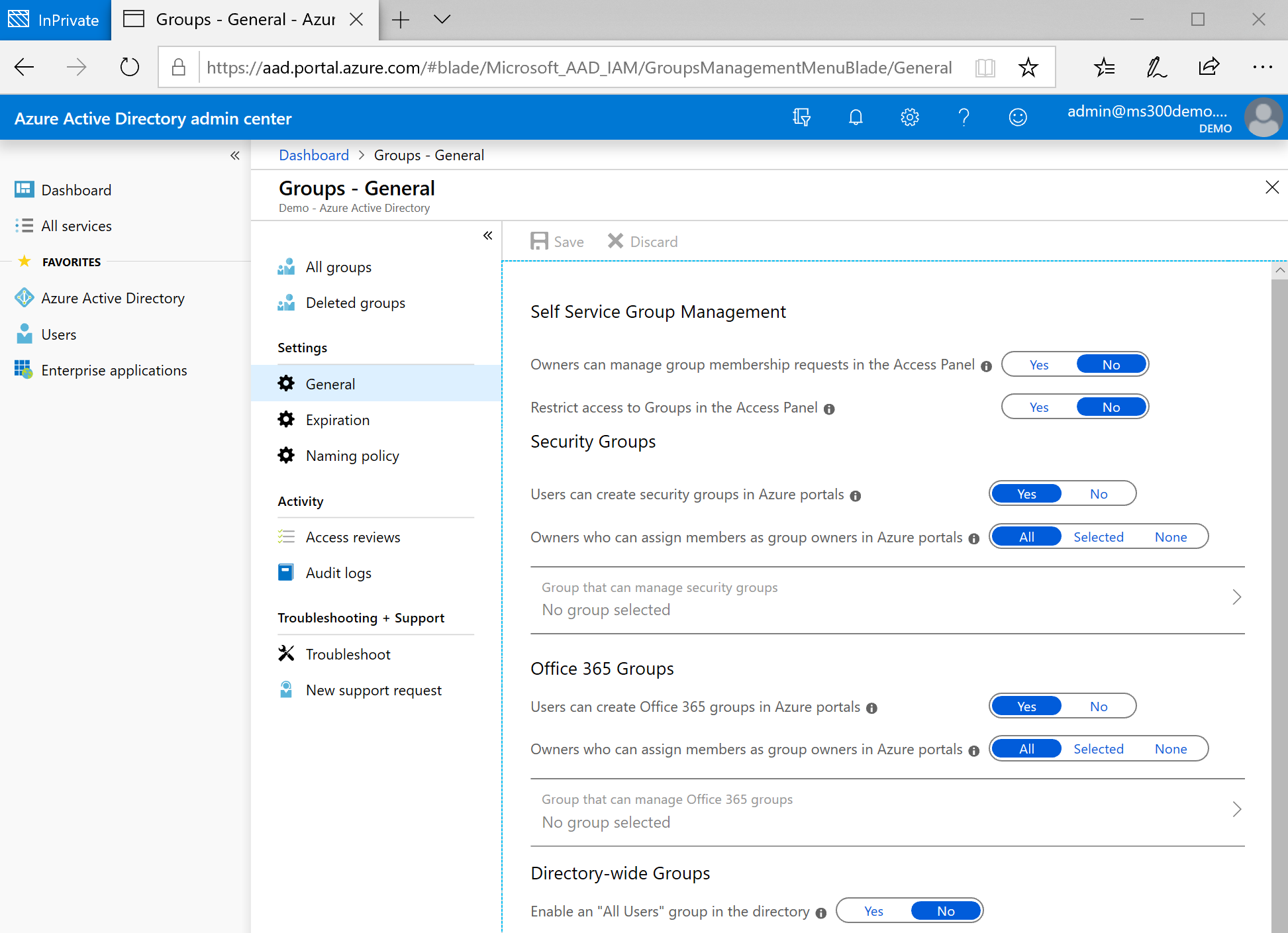The width and height of the screenshot is (1288, 933).
Task: Open portal settings gear icon
Action: coord(910,117)
